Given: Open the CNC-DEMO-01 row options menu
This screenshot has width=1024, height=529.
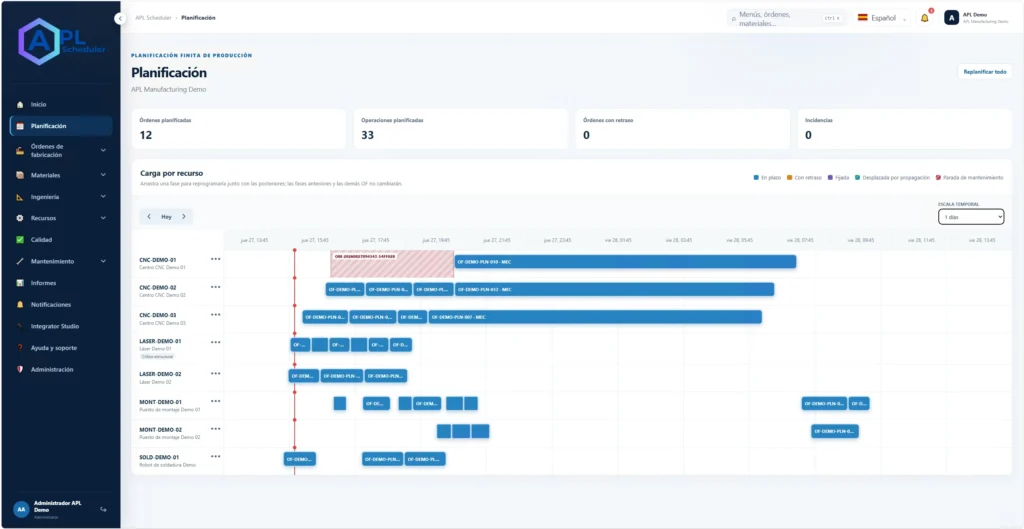Looking at the screenshot, I should click(216, 259).
